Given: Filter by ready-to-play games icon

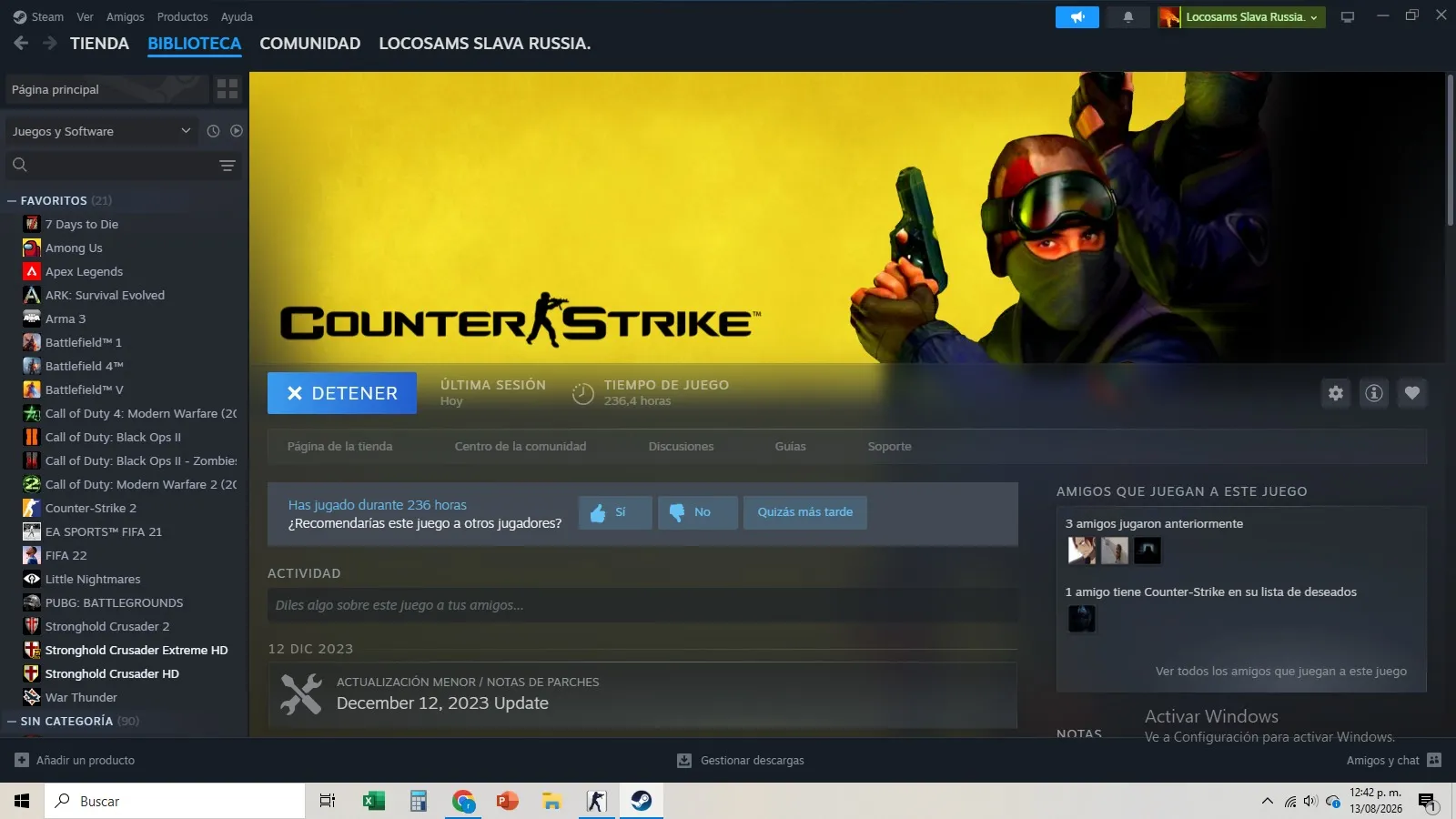Looking at the screenshot, I should tap(237, 131).
